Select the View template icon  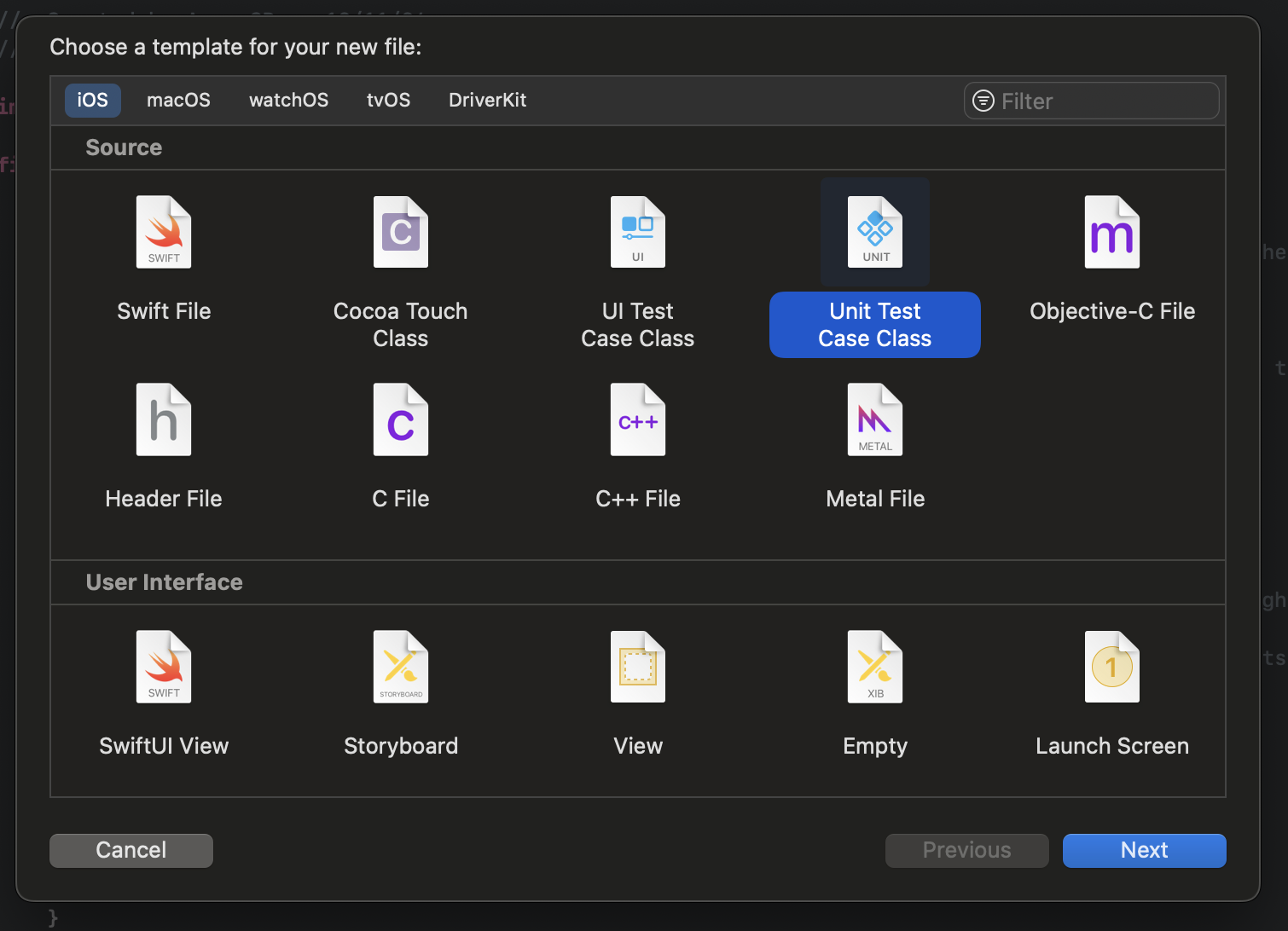(x=638, y=667)
